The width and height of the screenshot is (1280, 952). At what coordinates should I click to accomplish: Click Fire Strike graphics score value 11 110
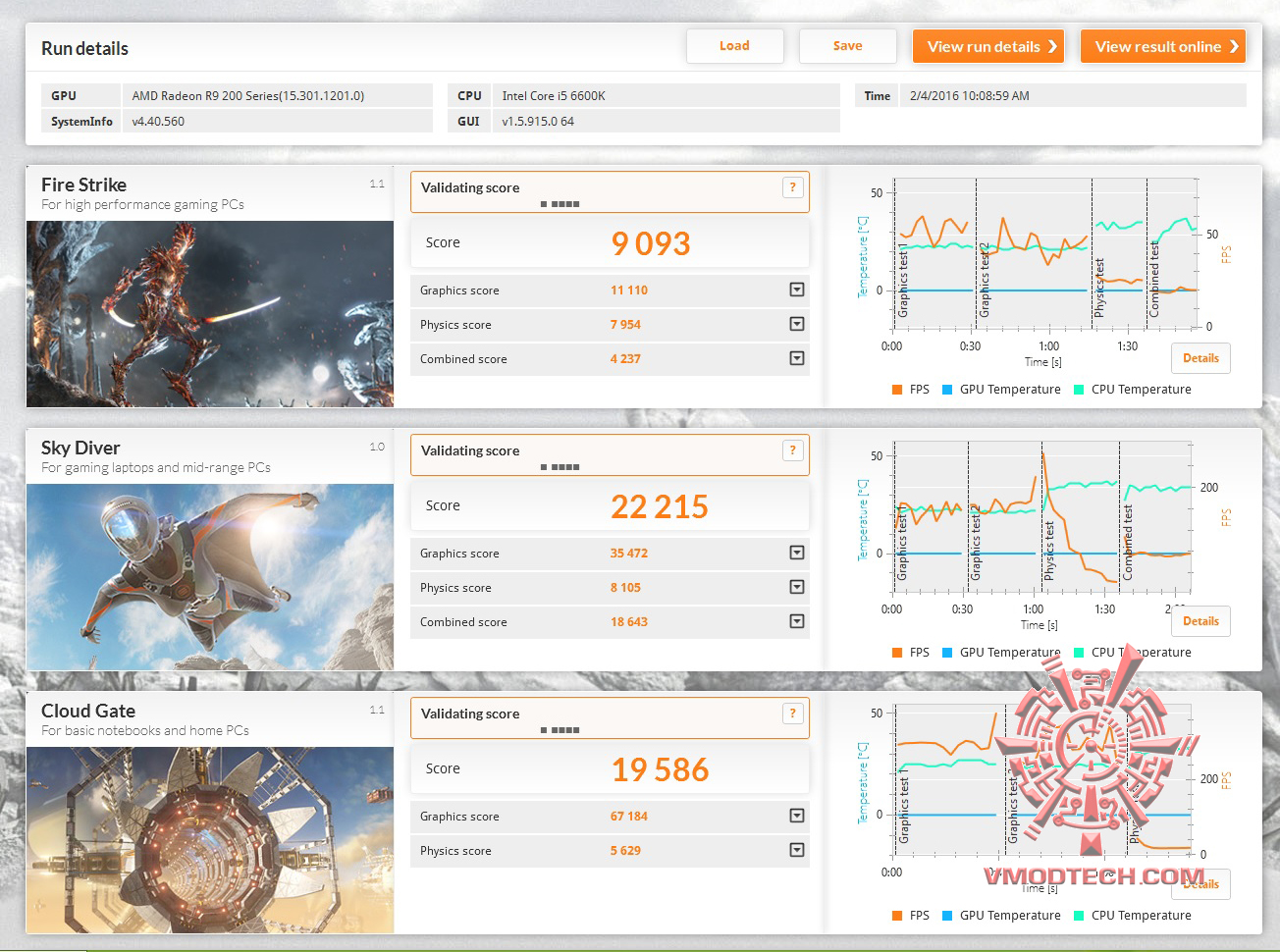tap(629, 291)
